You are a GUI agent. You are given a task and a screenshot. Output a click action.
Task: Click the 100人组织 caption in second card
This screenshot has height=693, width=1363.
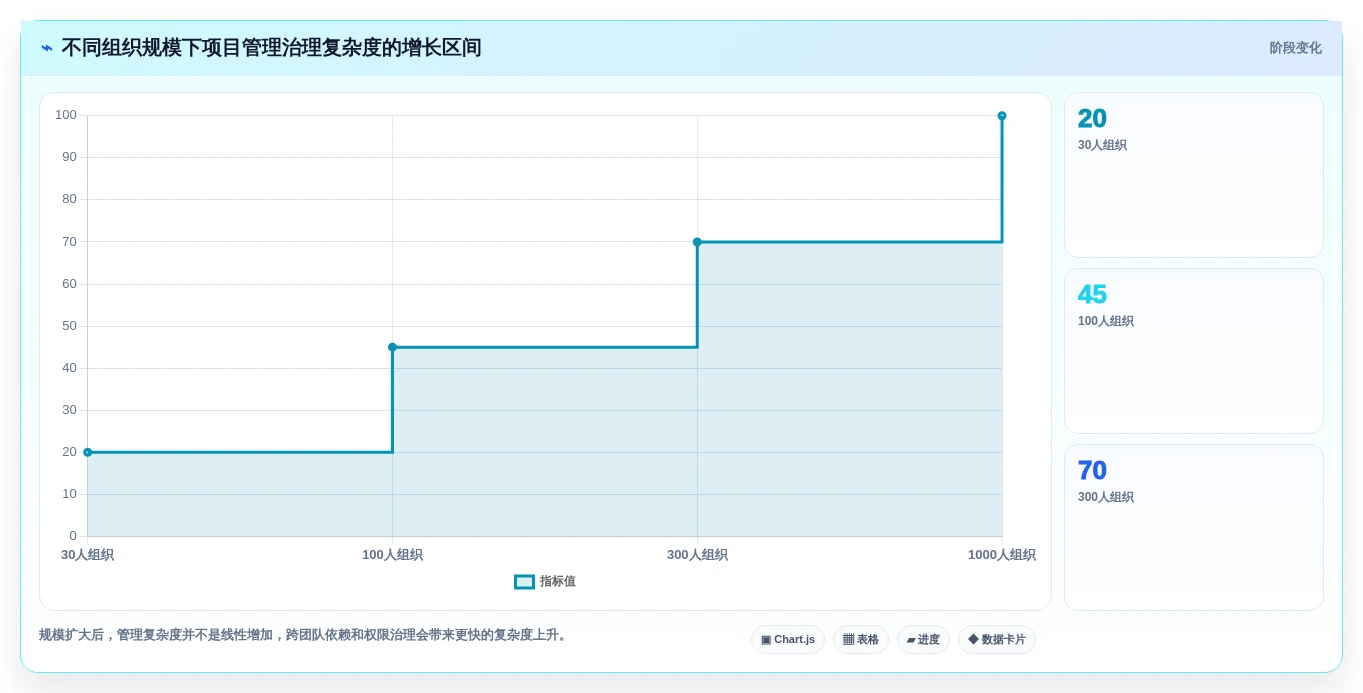tap(1106, 321)
